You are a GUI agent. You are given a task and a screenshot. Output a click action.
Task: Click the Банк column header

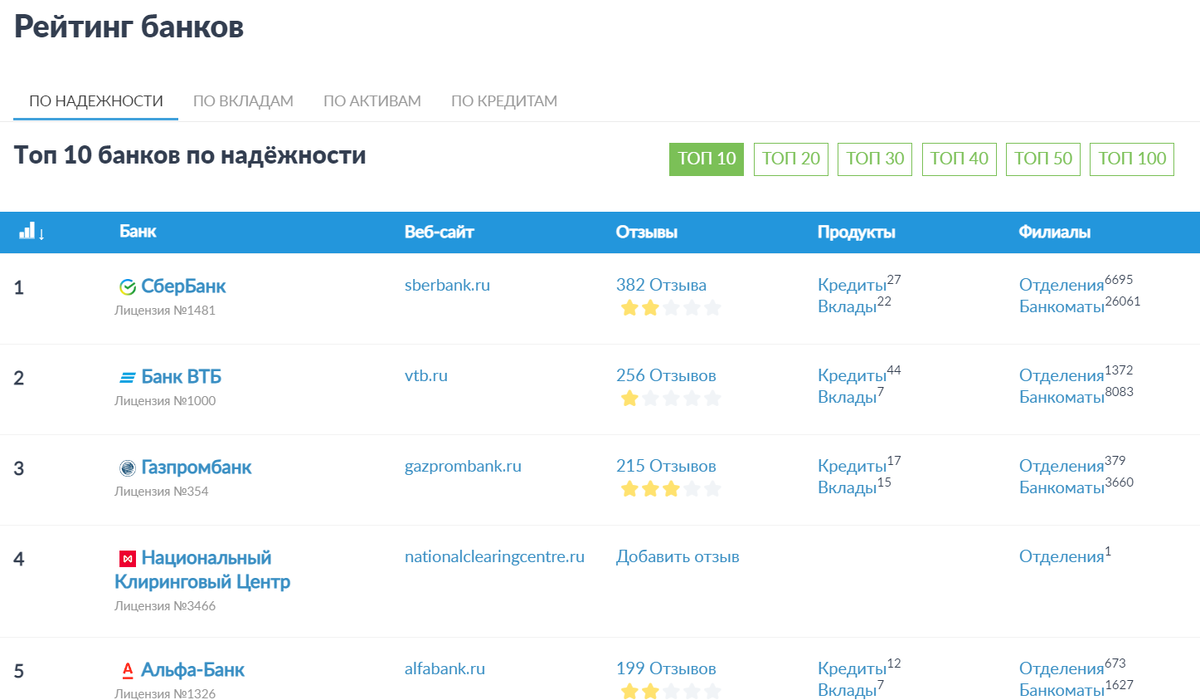[x=138, y=232]
